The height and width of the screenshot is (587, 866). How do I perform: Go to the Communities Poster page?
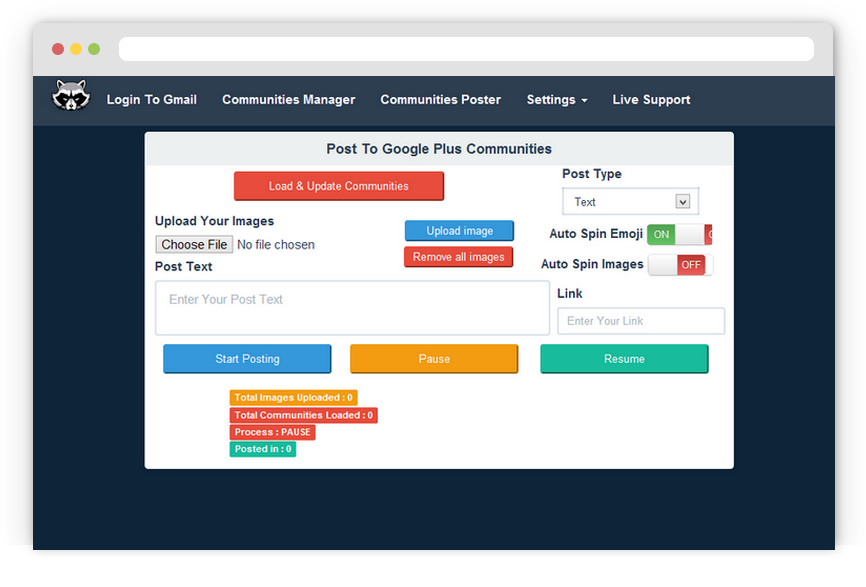tap(440, 100)
